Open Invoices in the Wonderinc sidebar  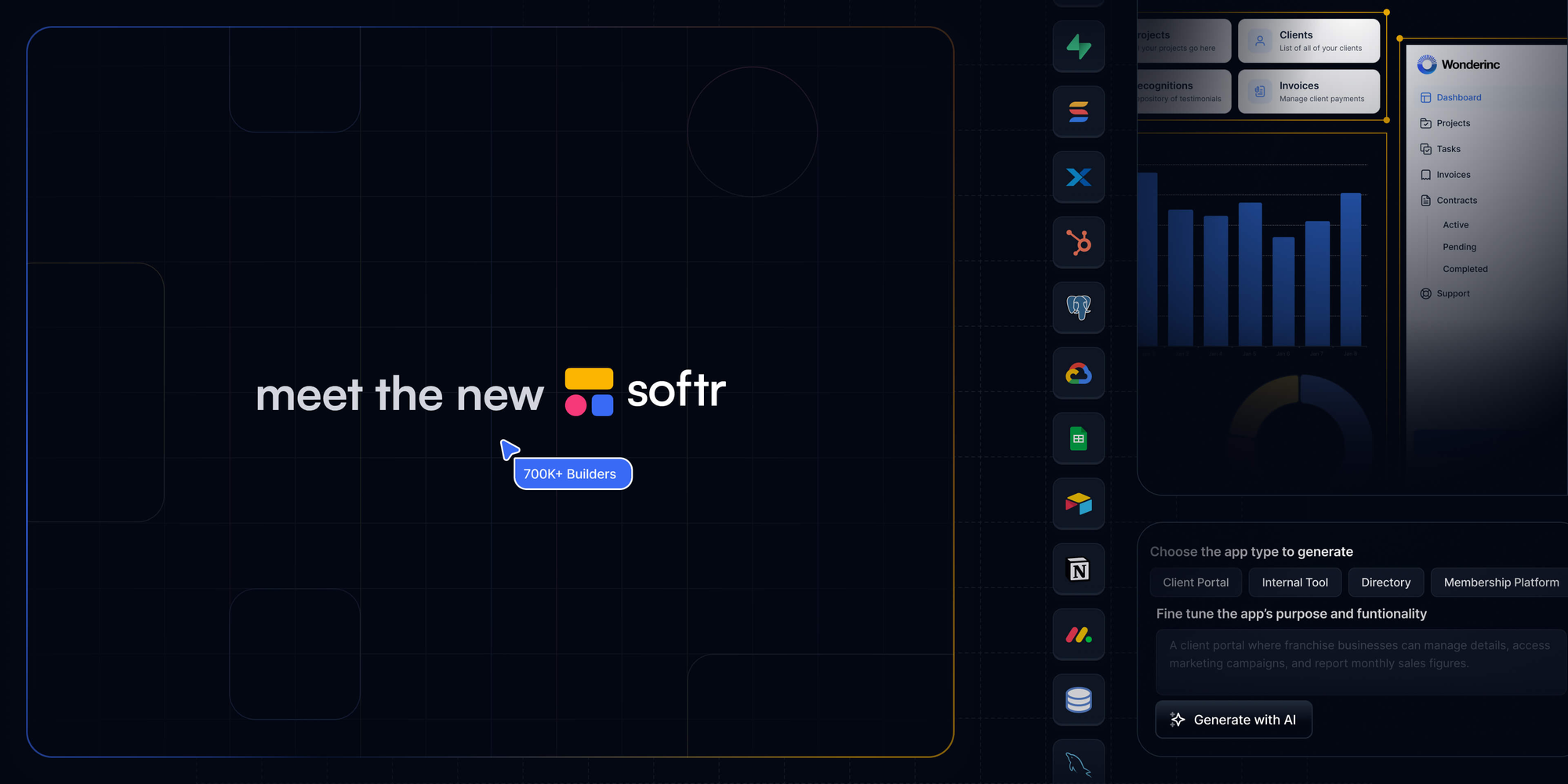pos(1452,174)
